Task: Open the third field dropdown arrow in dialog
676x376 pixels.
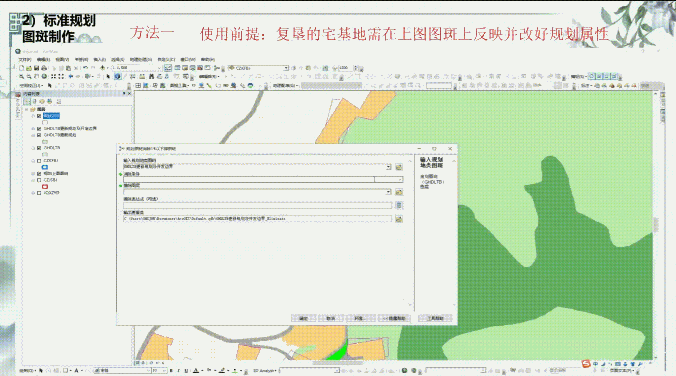Action: click(388, 192)
